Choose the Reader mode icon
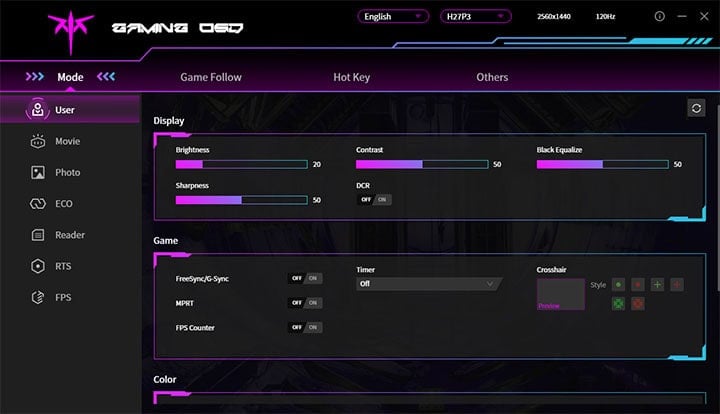 point(38,235)
